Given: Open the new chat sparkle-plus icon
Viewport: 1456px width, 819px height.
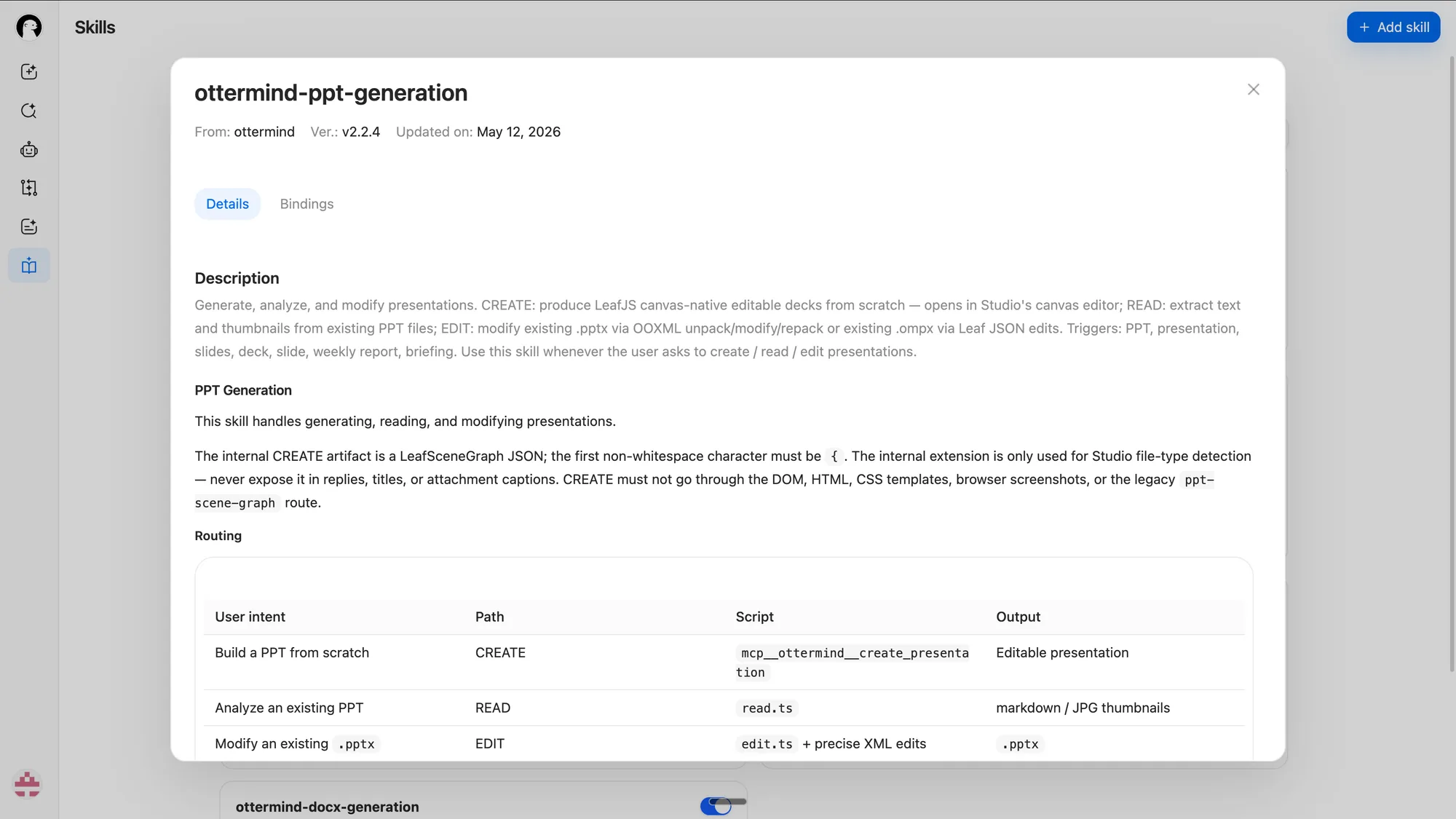Looking at the screenshot, I should tap(29, 71).
